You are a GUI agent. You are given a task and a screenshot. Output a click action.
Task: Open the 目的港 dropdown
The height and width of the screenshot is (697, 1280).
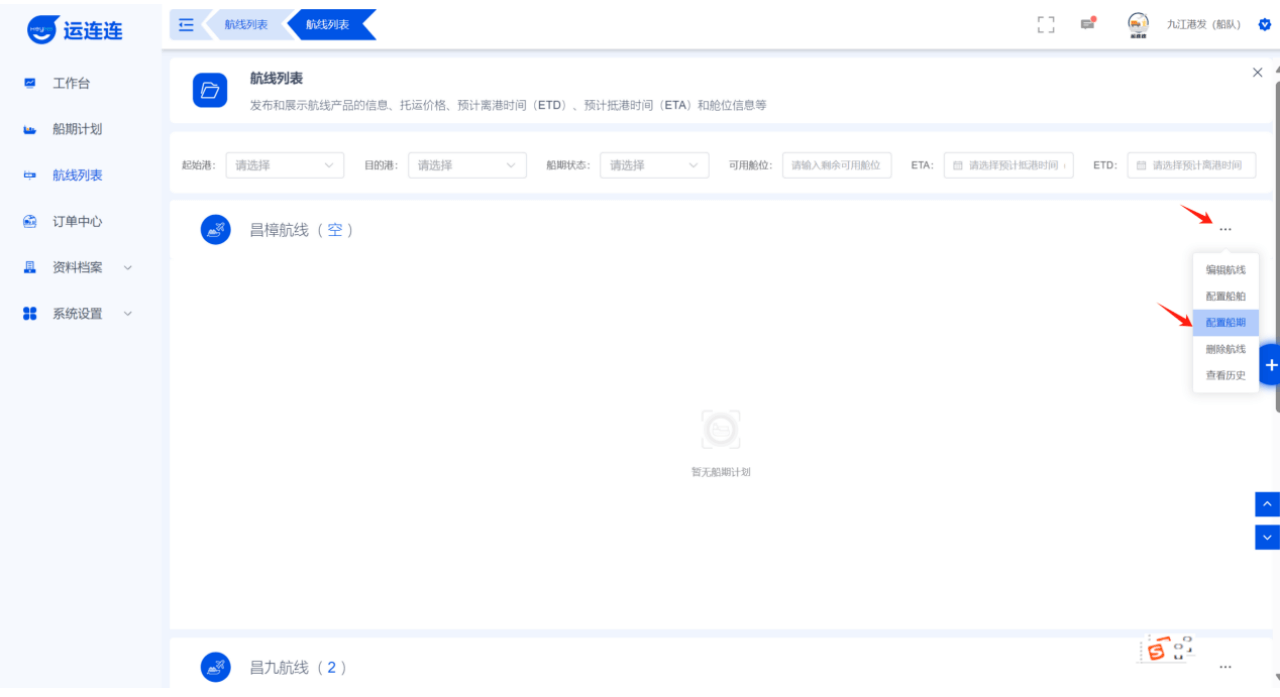(467, 166)
